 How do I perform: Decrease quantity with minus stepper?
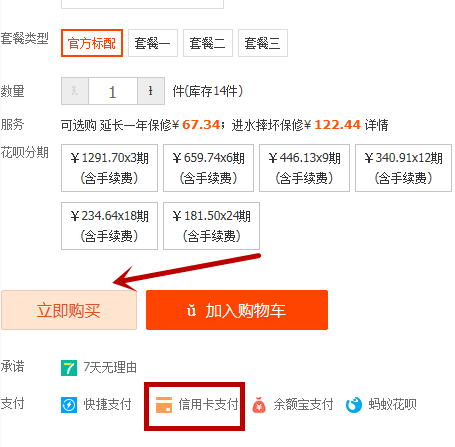[x=75, y=91]
